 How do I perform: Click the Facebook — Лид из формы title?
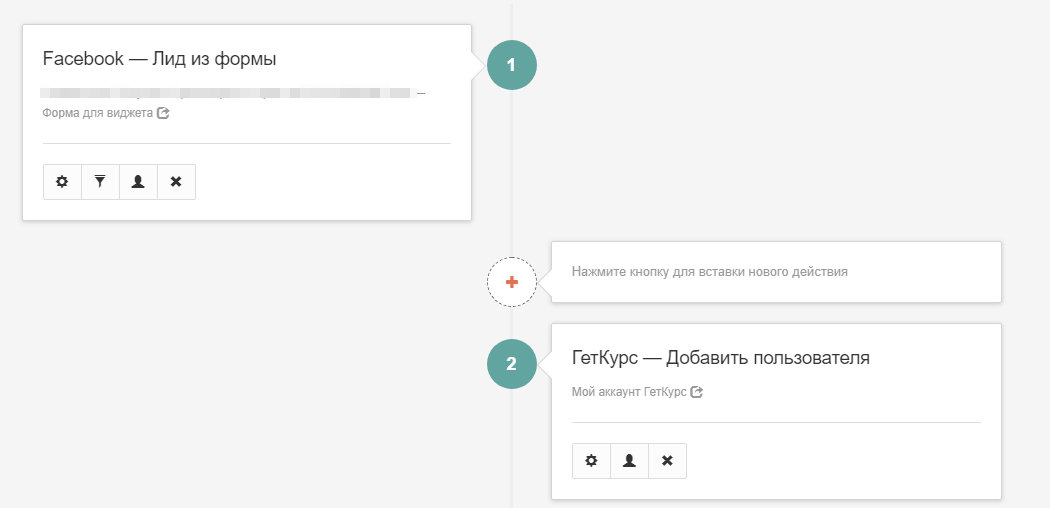[159, 59]
